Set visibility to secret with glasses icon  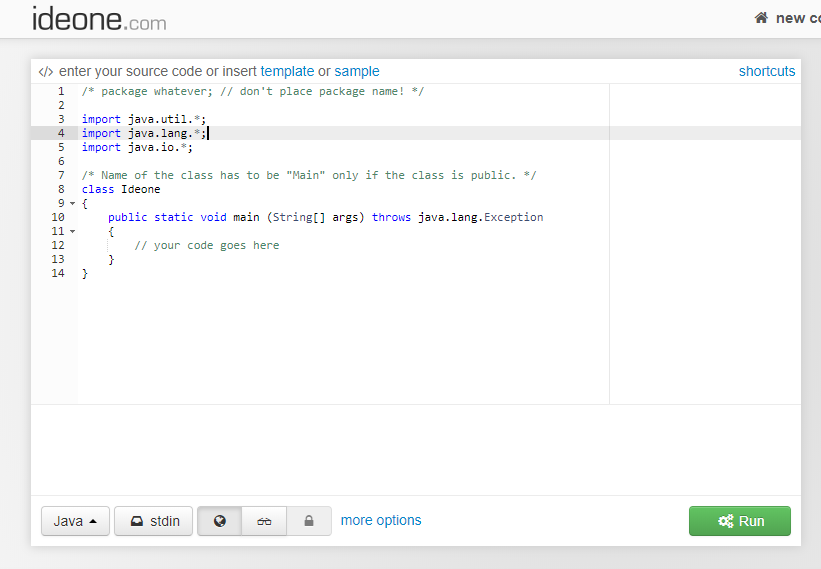(x=264, y=521)
